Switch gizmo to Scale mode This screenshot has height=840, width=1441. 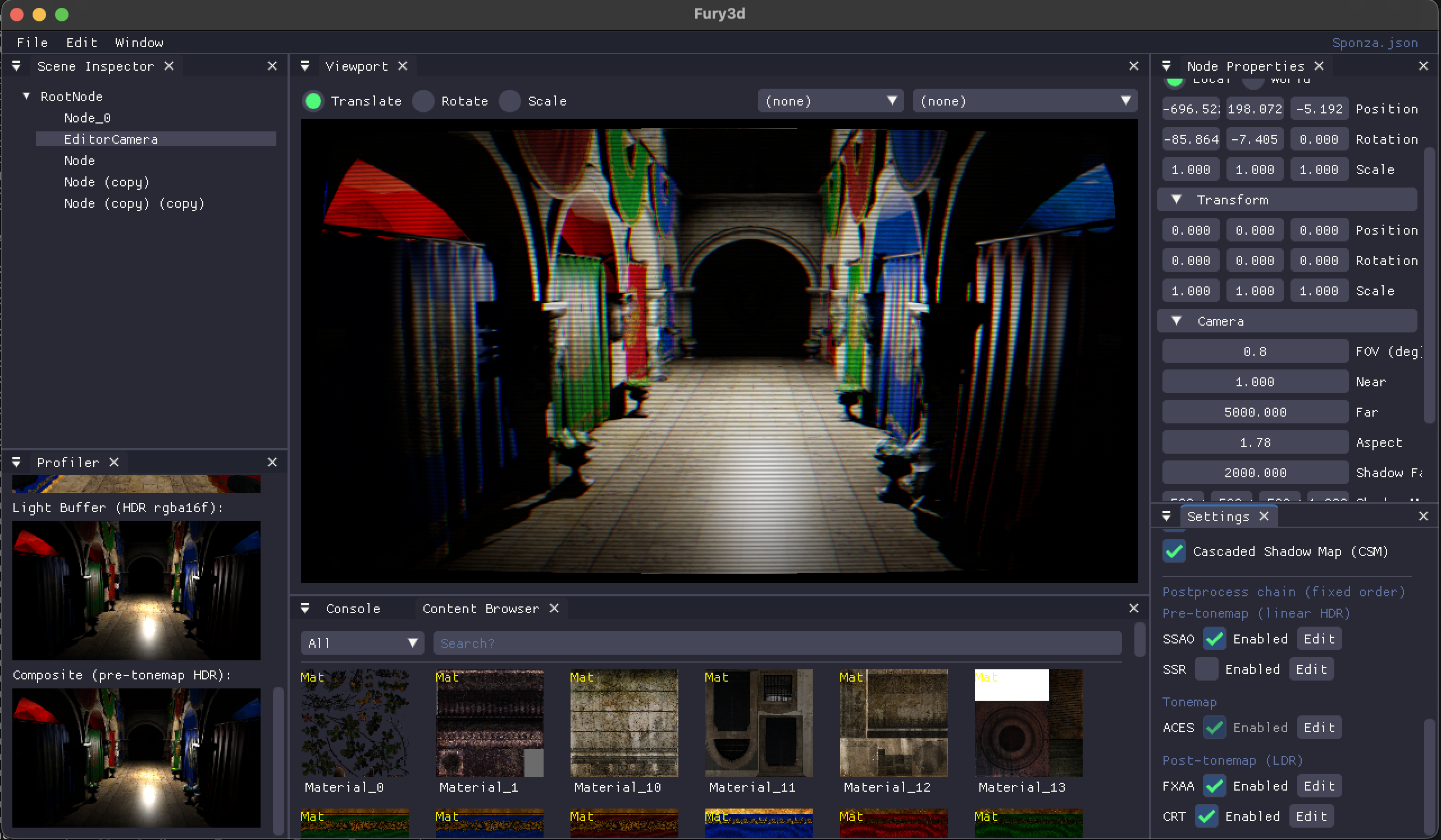coord(510,102)
